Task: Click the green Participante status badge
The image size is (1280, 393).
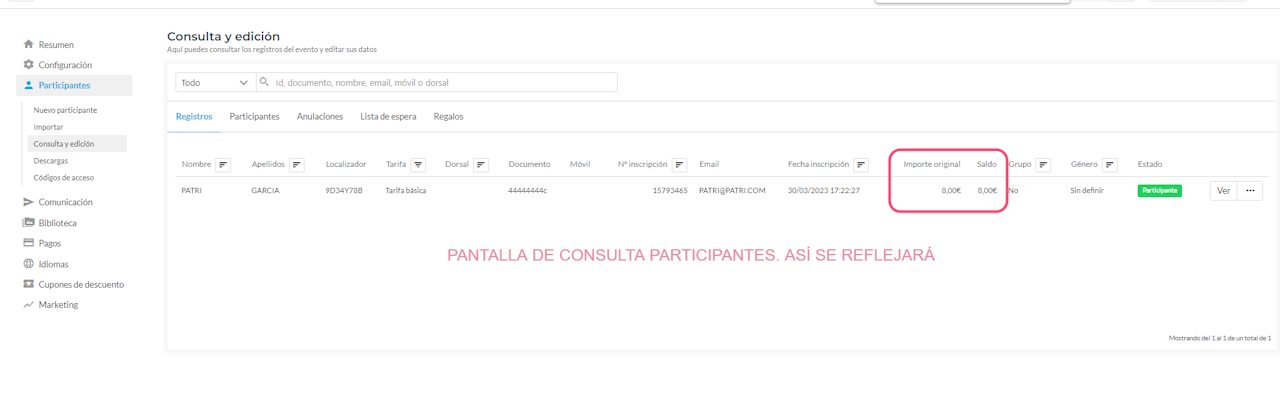Action: (1159, 191)
